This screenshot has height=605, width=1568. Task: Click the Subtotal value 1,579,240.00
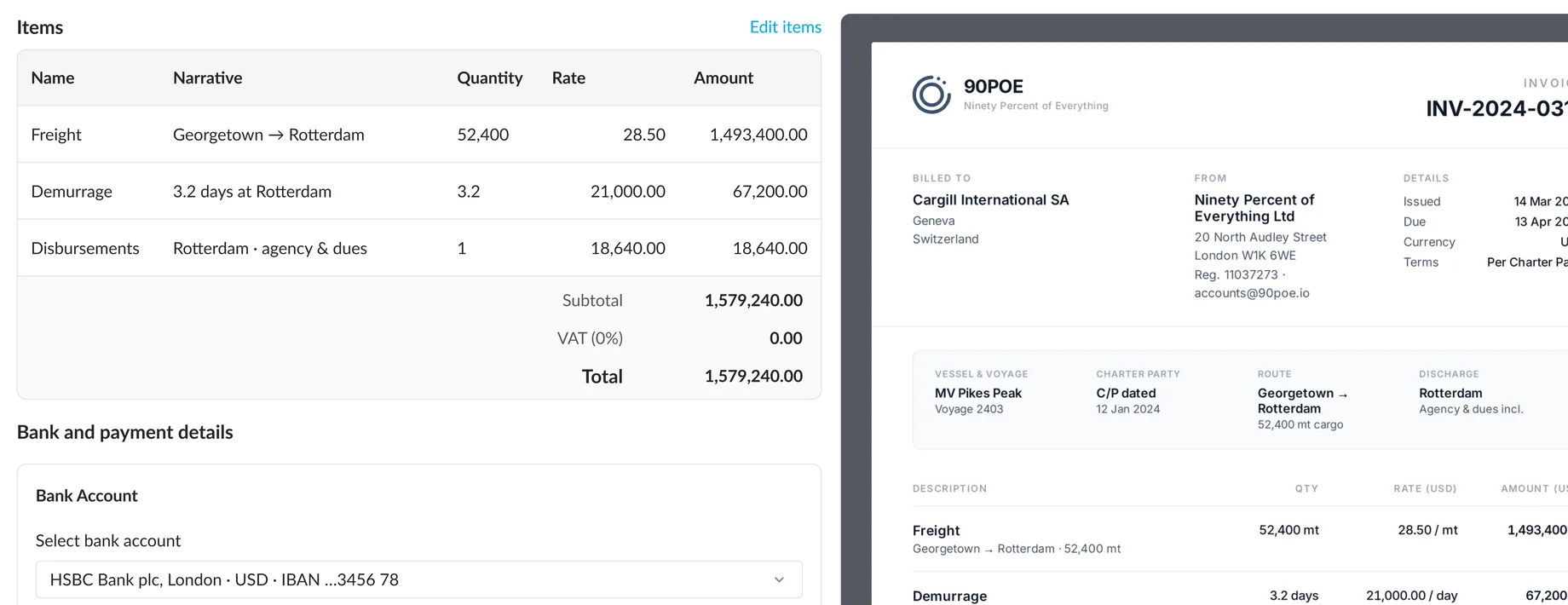point(753,300)
